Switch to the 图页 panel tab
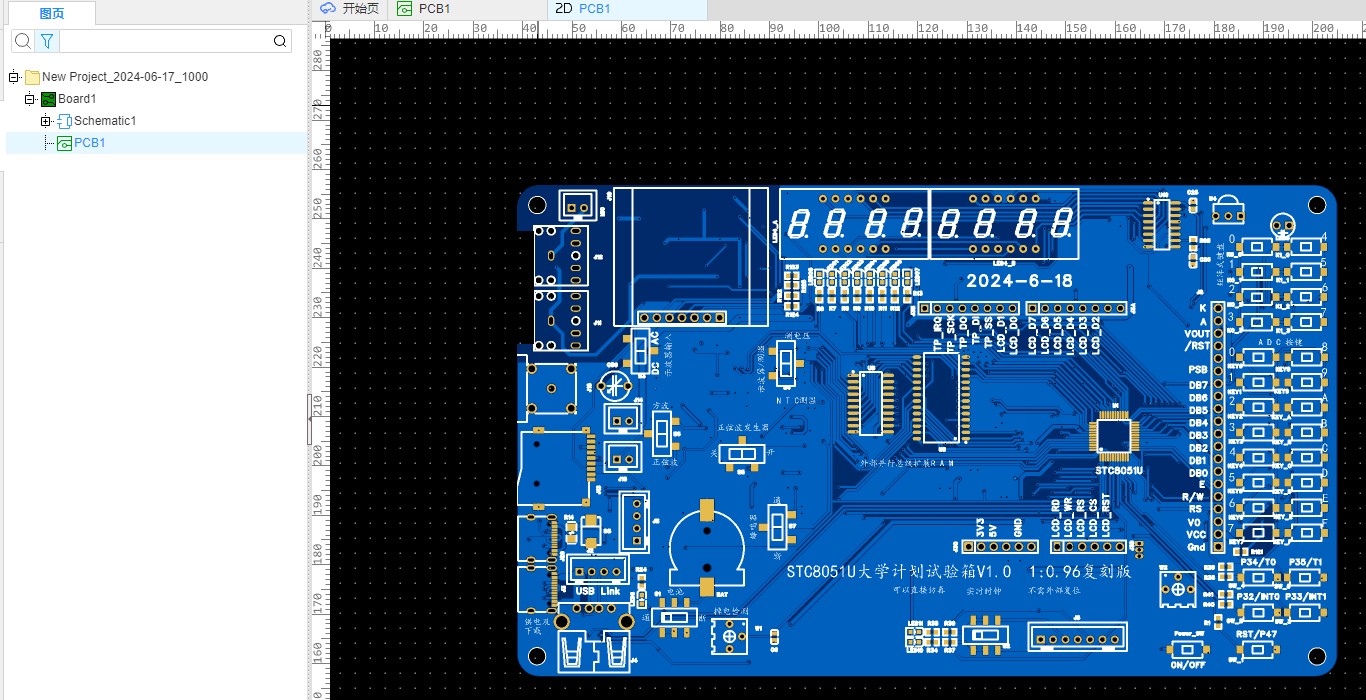 [x=52, y=13]
